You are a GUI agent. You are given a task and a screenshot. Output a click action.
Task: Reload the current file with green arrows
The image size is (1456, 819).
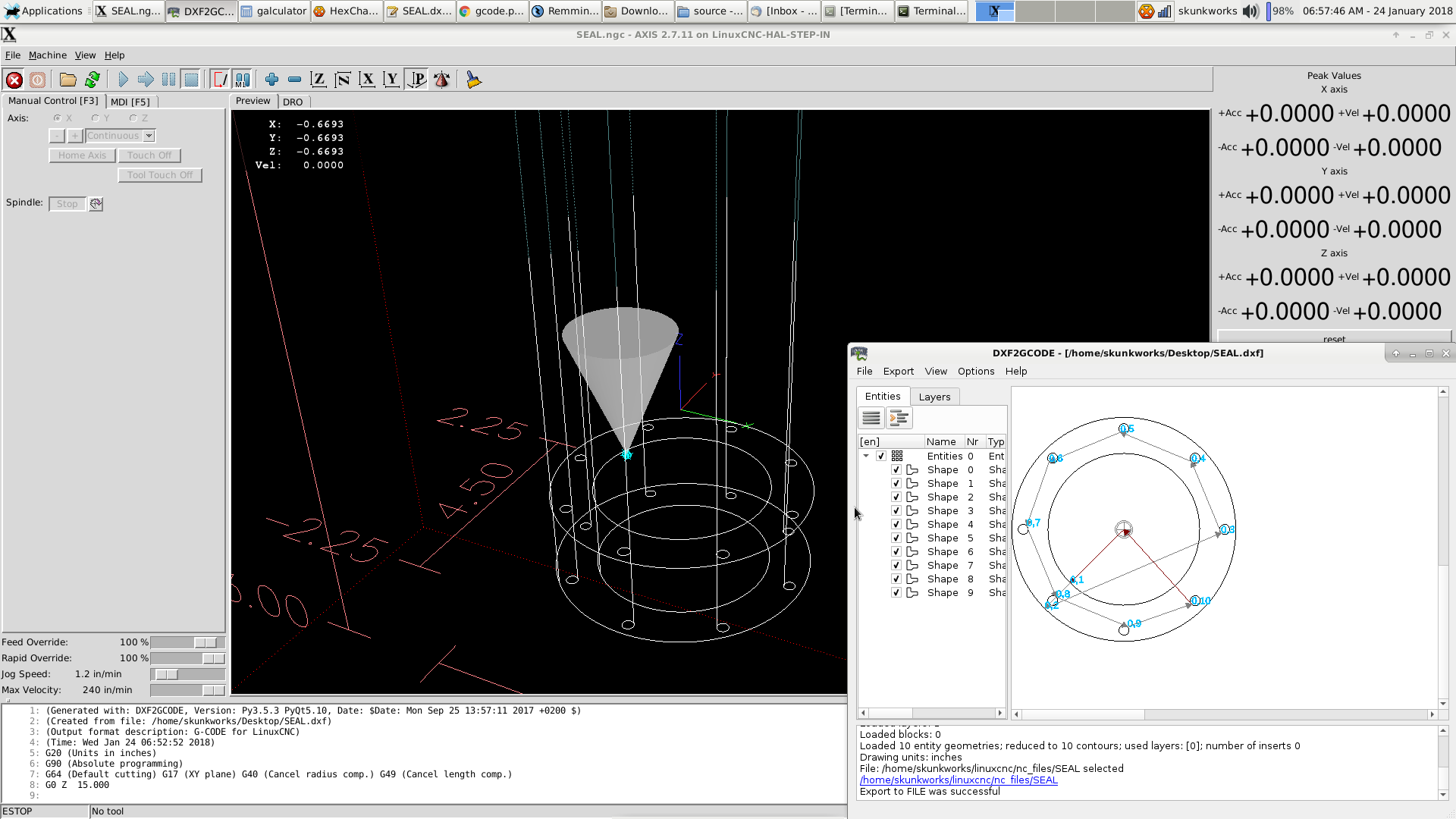93,80
